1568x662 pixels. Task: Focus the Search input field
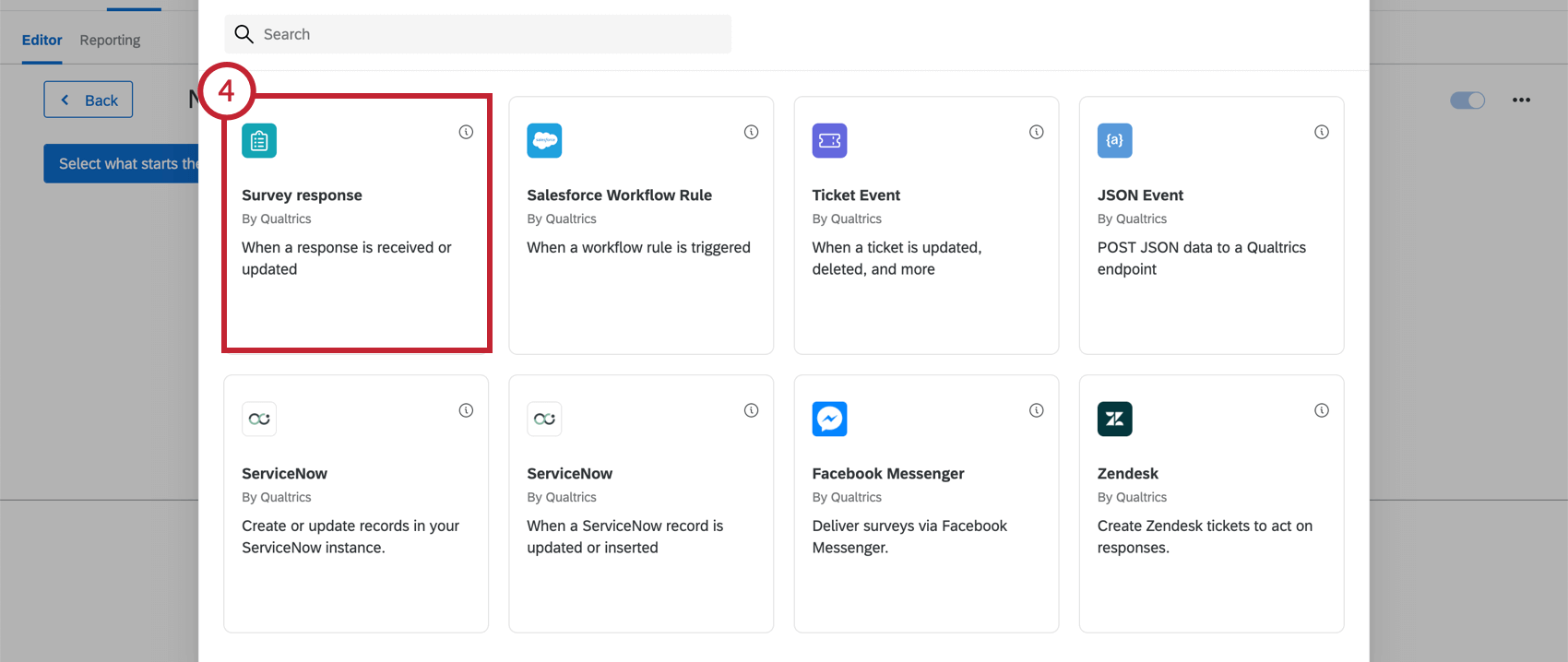tap(478, 34)
